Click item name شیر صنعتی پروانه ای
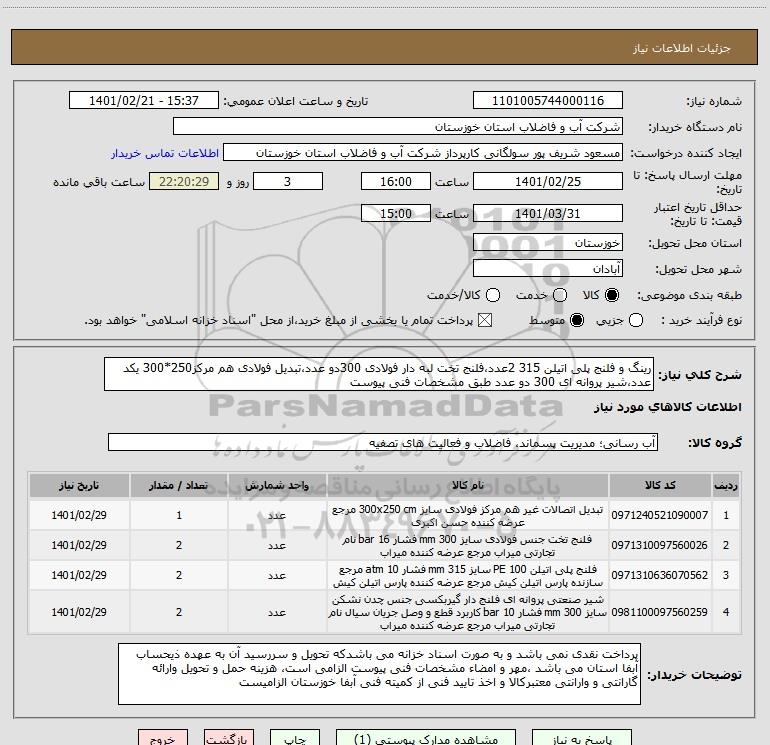This screenshot has height=745, width=770. click(468, 612)
